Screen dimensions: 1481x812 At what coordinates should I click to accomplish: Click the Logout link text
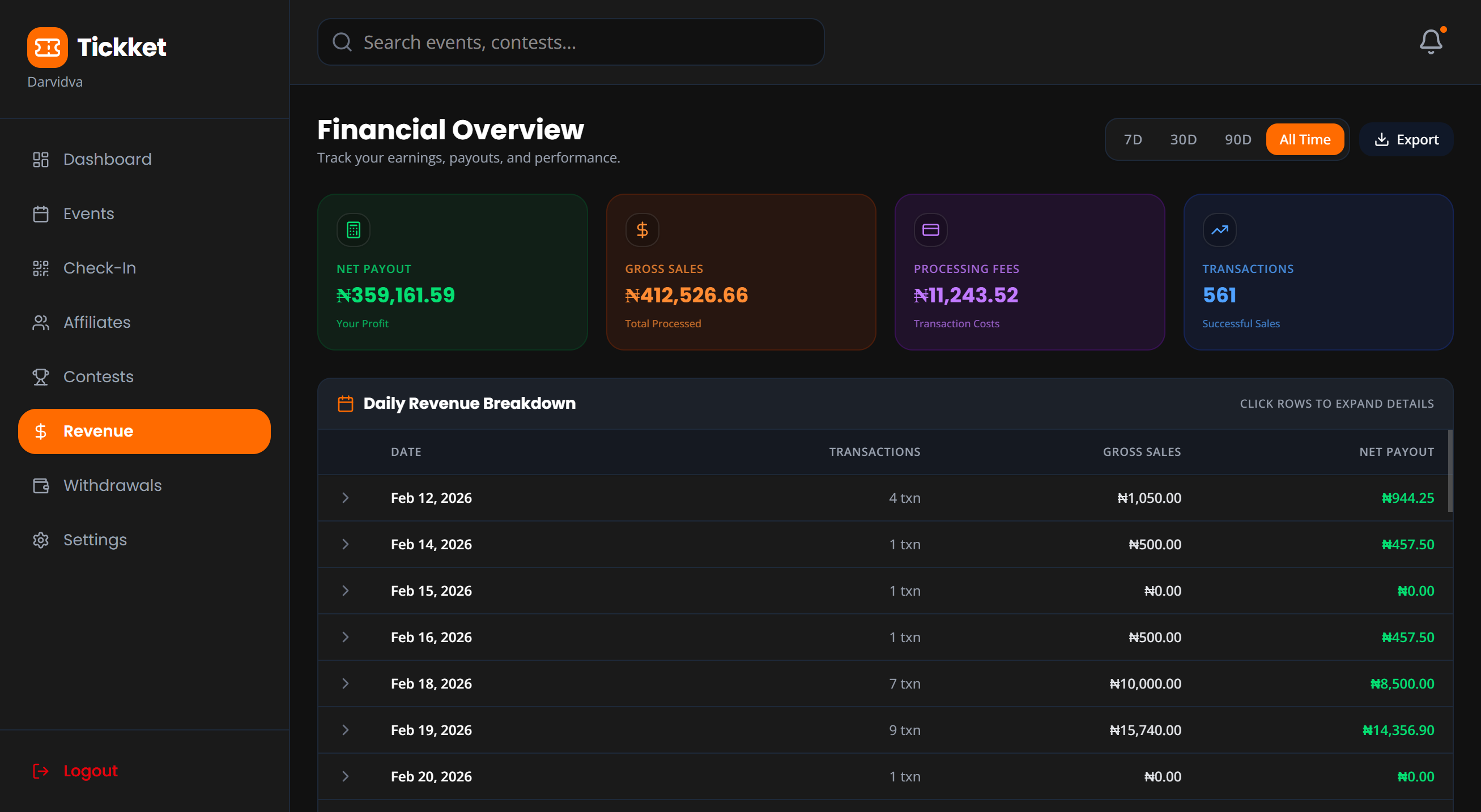90,771
